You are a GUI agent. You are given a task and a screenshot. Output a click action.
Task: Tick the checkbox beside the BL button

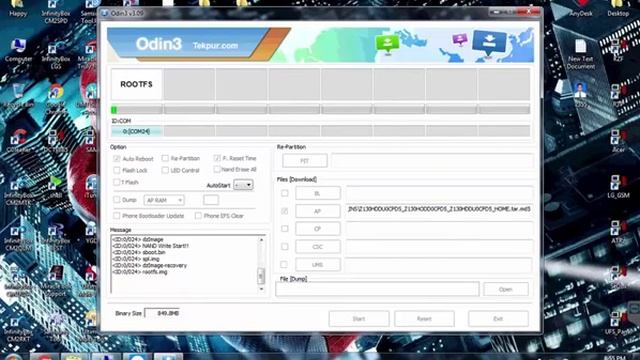point(284,193)
